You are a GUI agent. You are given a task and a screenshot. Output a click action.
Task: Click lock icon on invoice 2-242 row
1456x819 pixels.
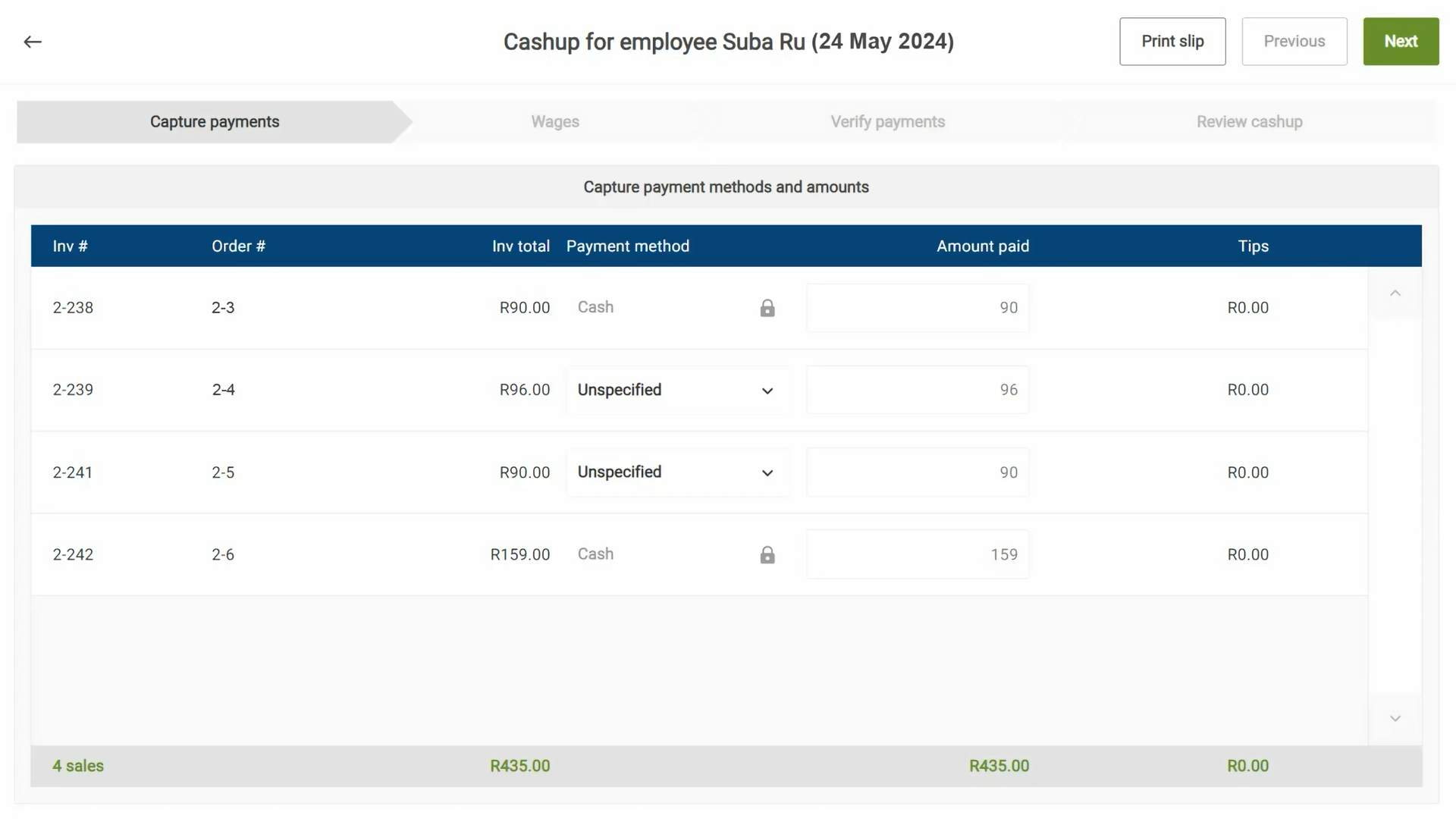click(x=767, y=555)
